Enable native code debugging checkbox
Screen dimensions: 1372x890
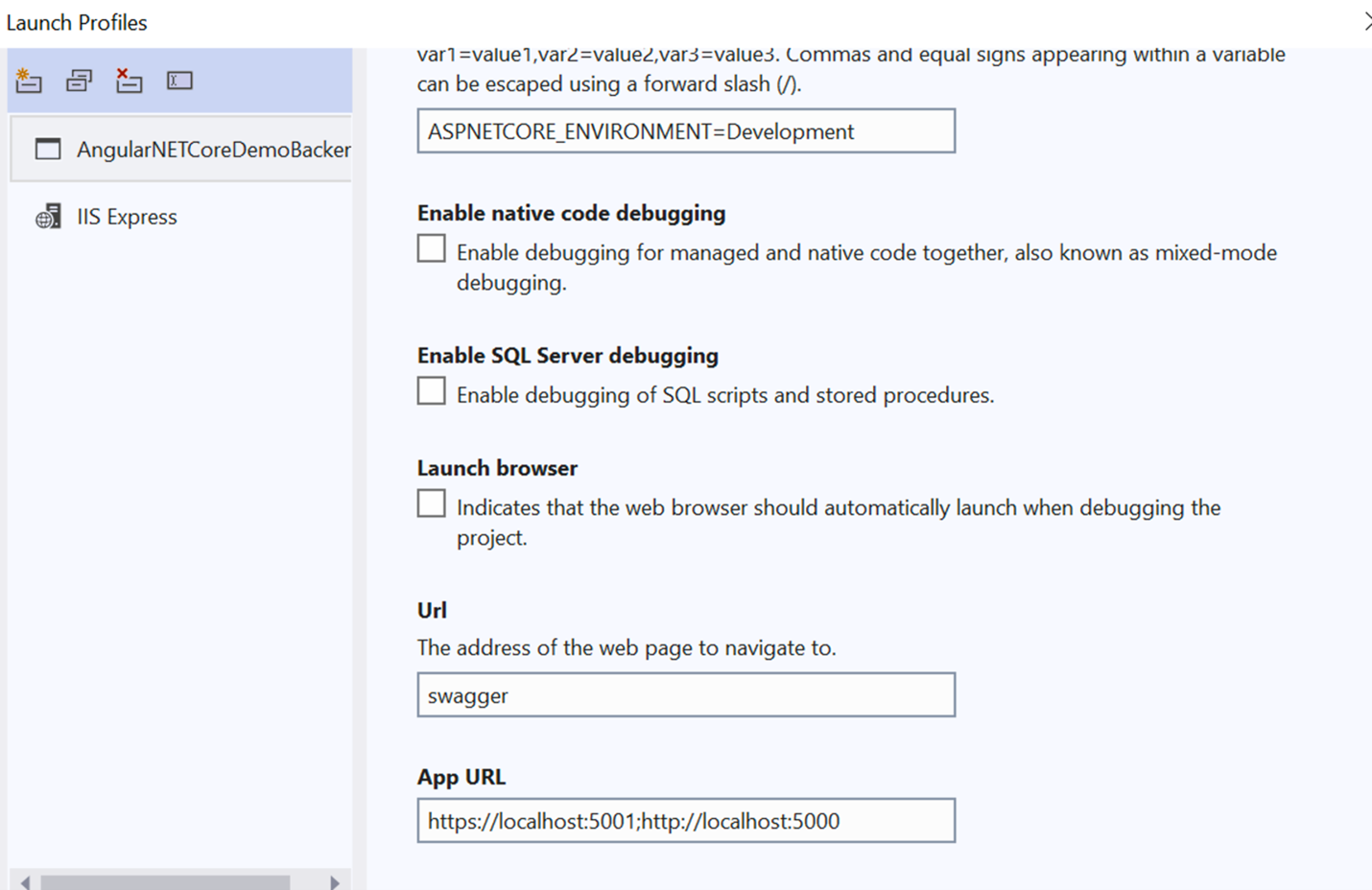tap(432, 248)
